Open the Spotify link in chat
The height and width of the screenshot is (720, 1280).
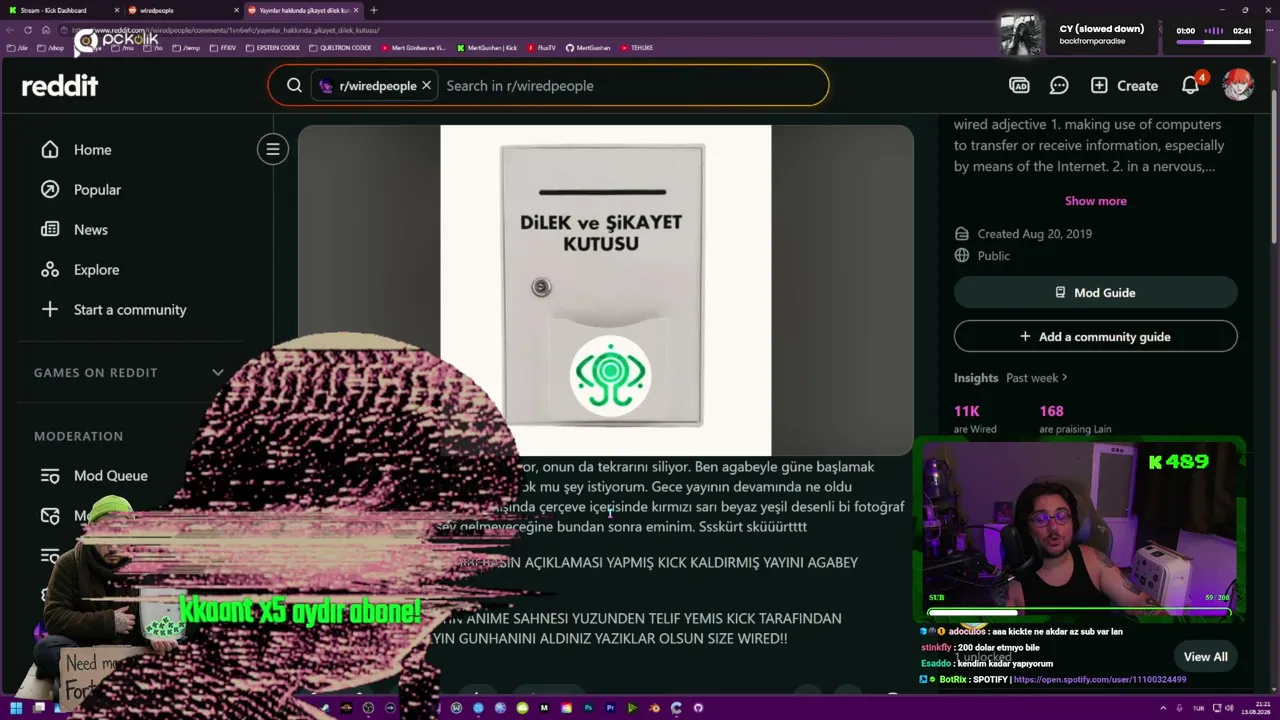[1100, 680]
